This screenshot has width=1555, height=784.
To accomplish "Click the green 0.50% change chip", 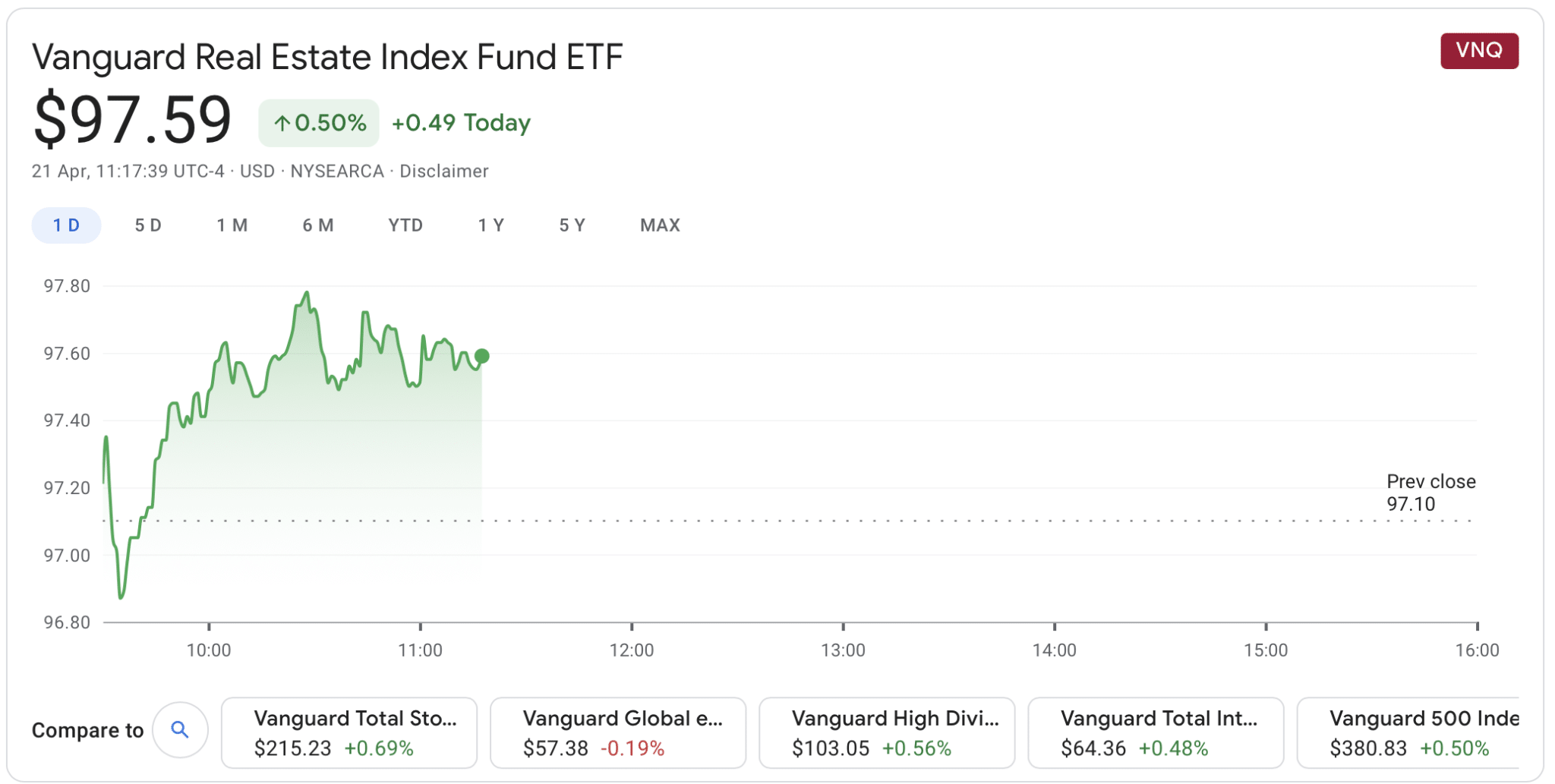I will [318, 122].
